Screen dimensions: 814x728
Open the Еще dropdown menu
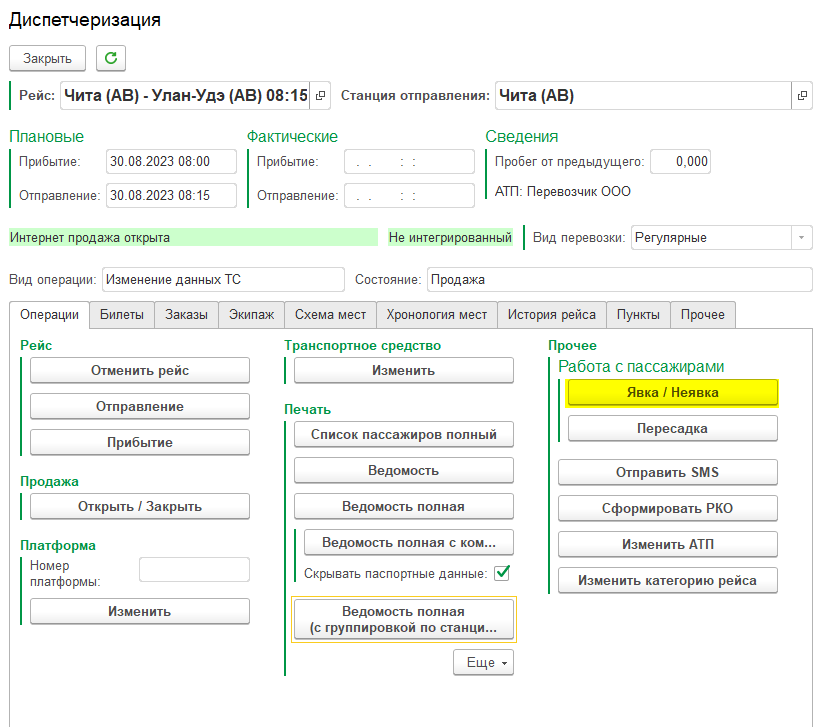[483, 662]
